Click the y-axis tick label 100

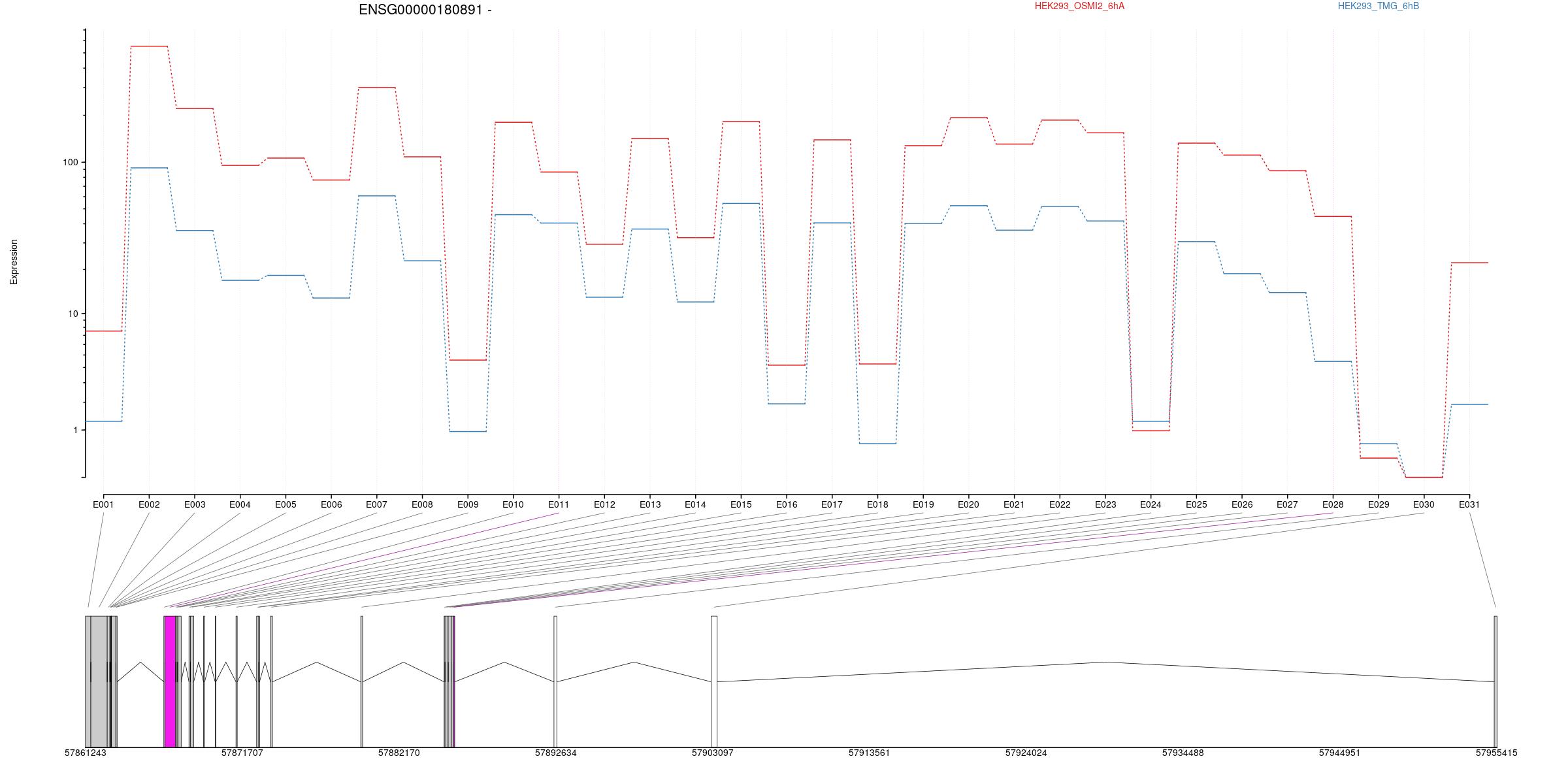[x=70, y=162]
